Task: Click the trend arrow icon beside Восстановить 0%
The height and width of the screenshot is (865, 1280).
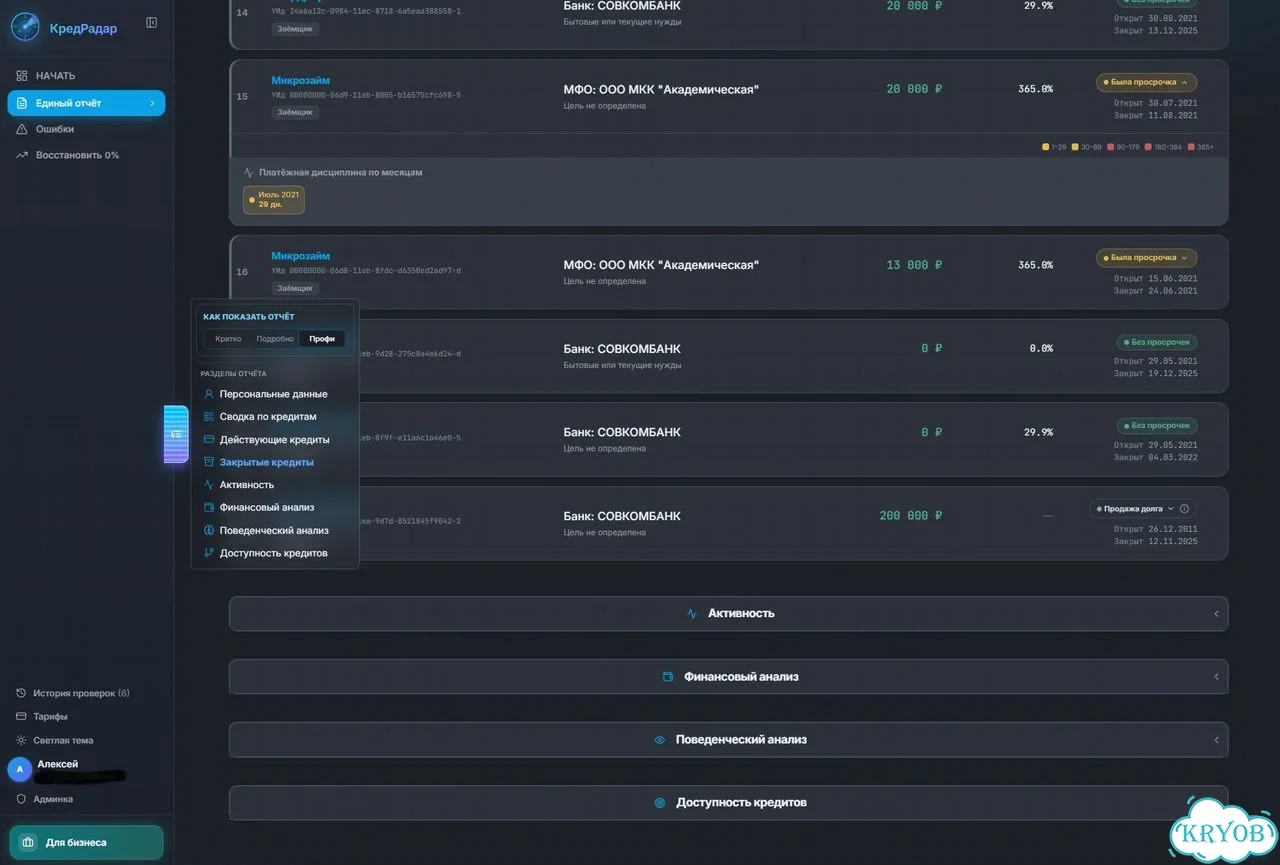Action: pos(22,155)
